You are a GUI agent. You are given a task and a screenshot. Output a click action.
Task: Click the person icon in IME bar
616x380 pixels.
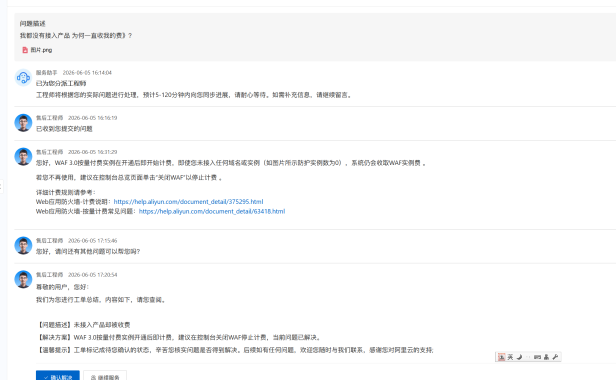[x=546, y=357]
